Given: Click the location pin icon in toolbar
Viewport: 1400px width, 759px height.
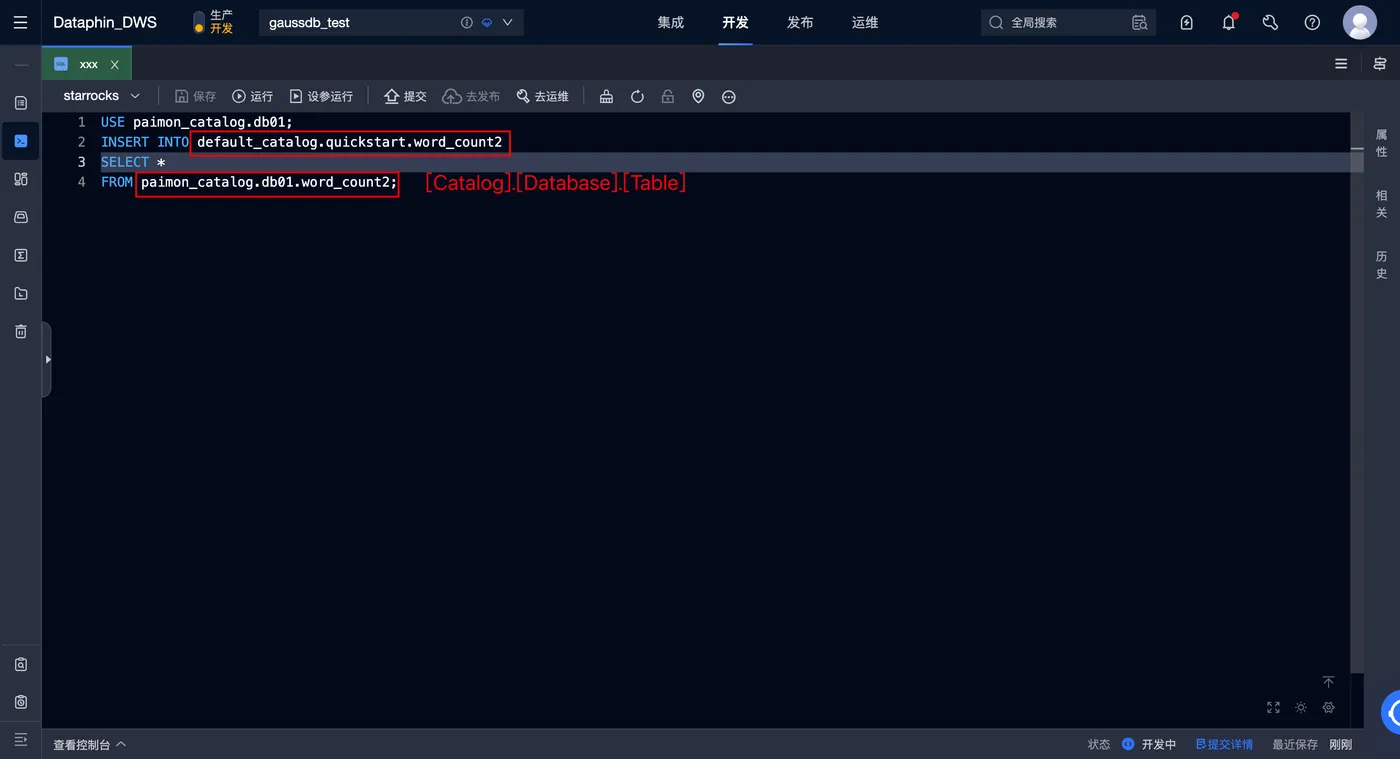Looking at the screenshot, I should click(x=698, y=97).
